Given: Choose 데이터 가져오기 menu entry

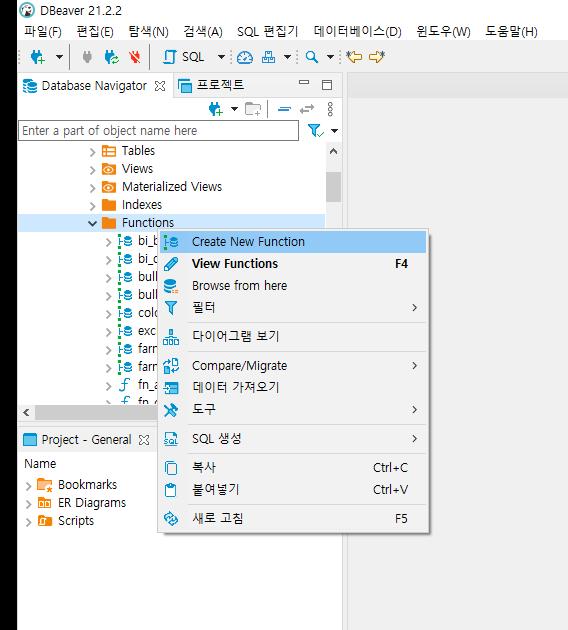Looking at the screenshot, I should point(293,387).
